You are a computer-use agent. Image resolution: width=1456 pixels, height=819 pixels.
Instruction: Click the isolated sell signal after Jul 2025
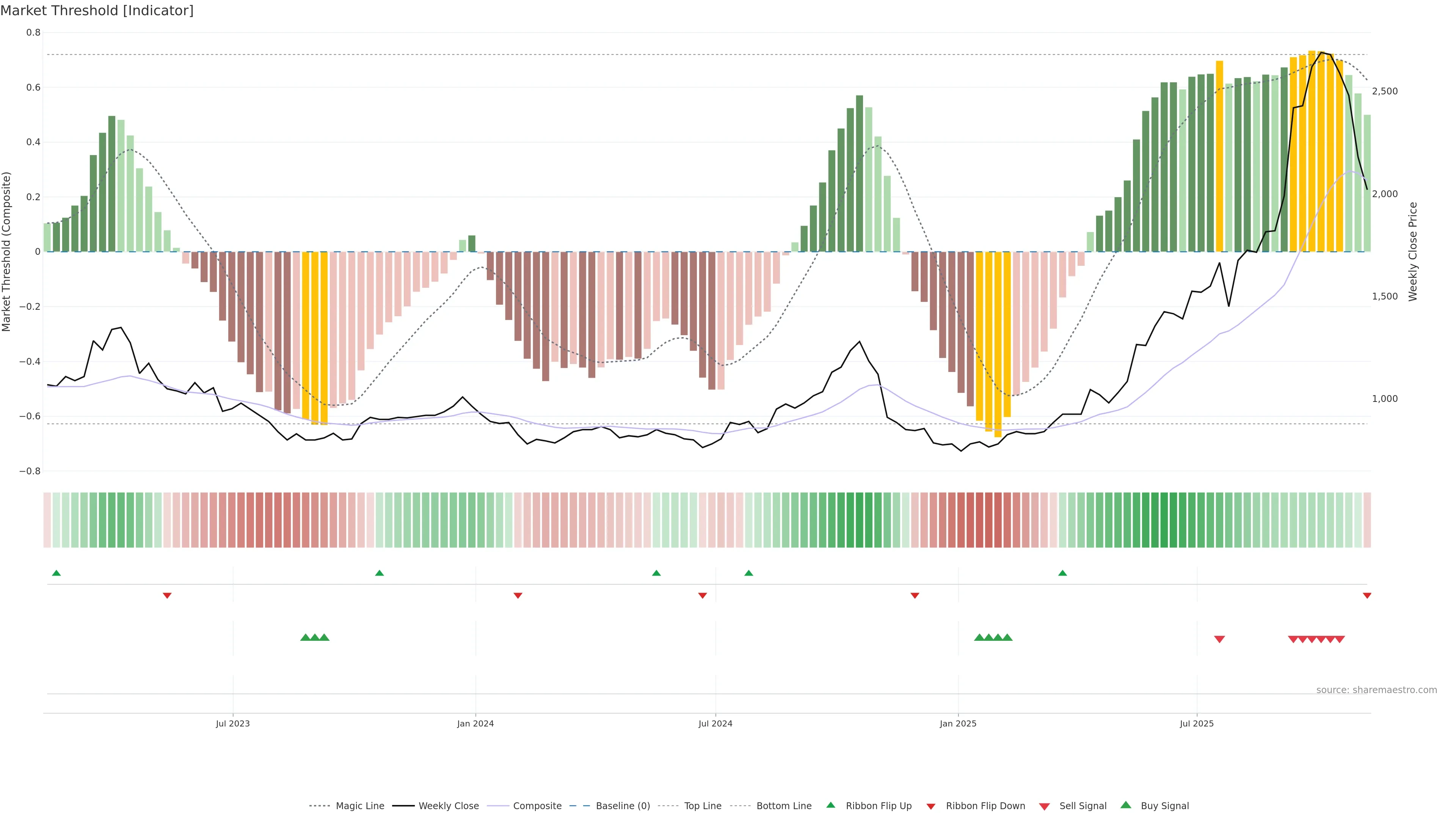pyautogui.click(x=1219, y=639)
